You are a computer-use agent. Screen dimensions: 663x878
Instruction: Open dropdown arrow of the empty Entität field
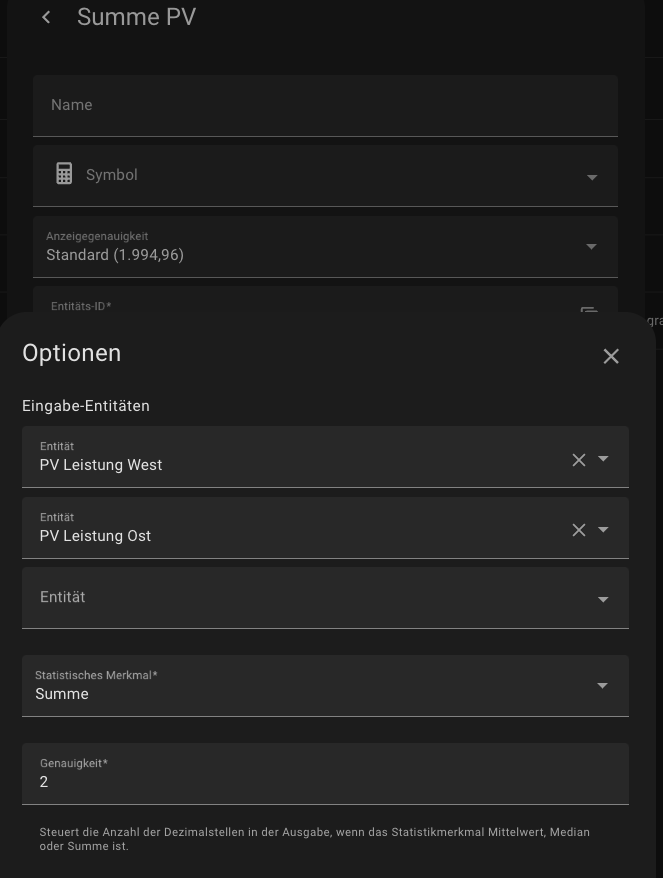(603, 599)
